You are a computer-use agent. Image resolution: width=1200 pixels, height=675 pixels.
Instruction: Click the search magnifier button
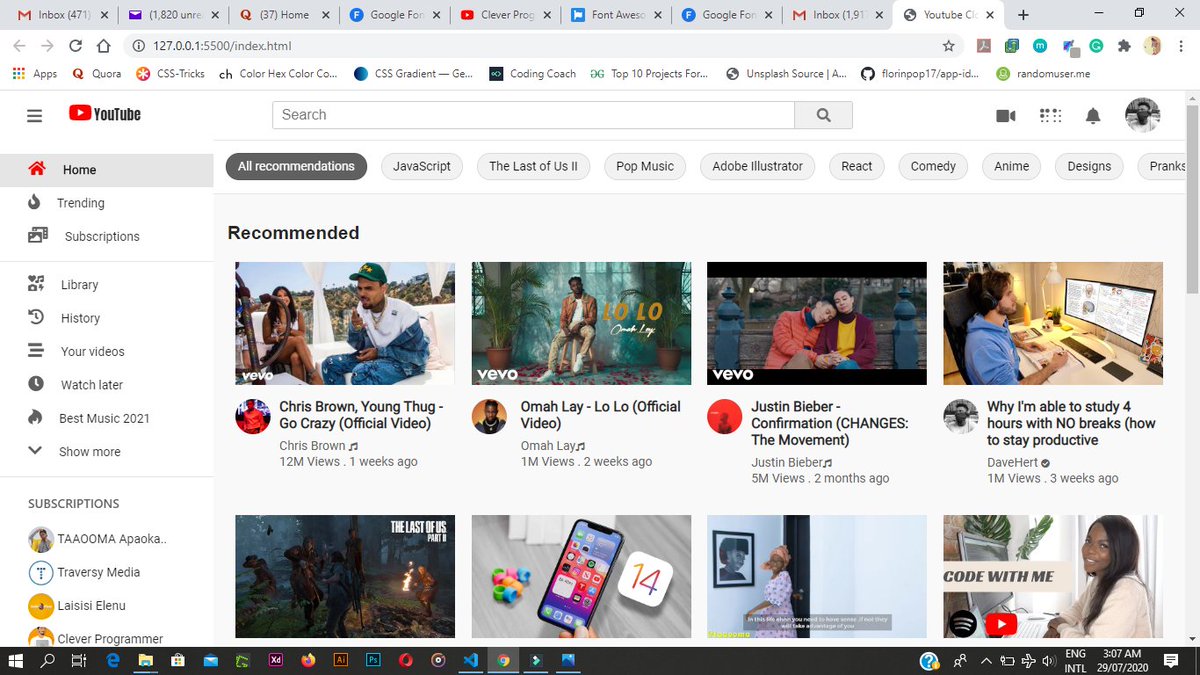[823, 115]
